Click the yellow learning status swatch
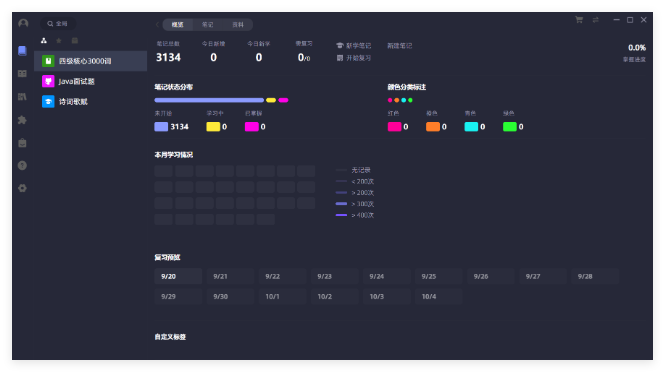Image resolution: width=665 pixels, height=372 pixels. 213,126
